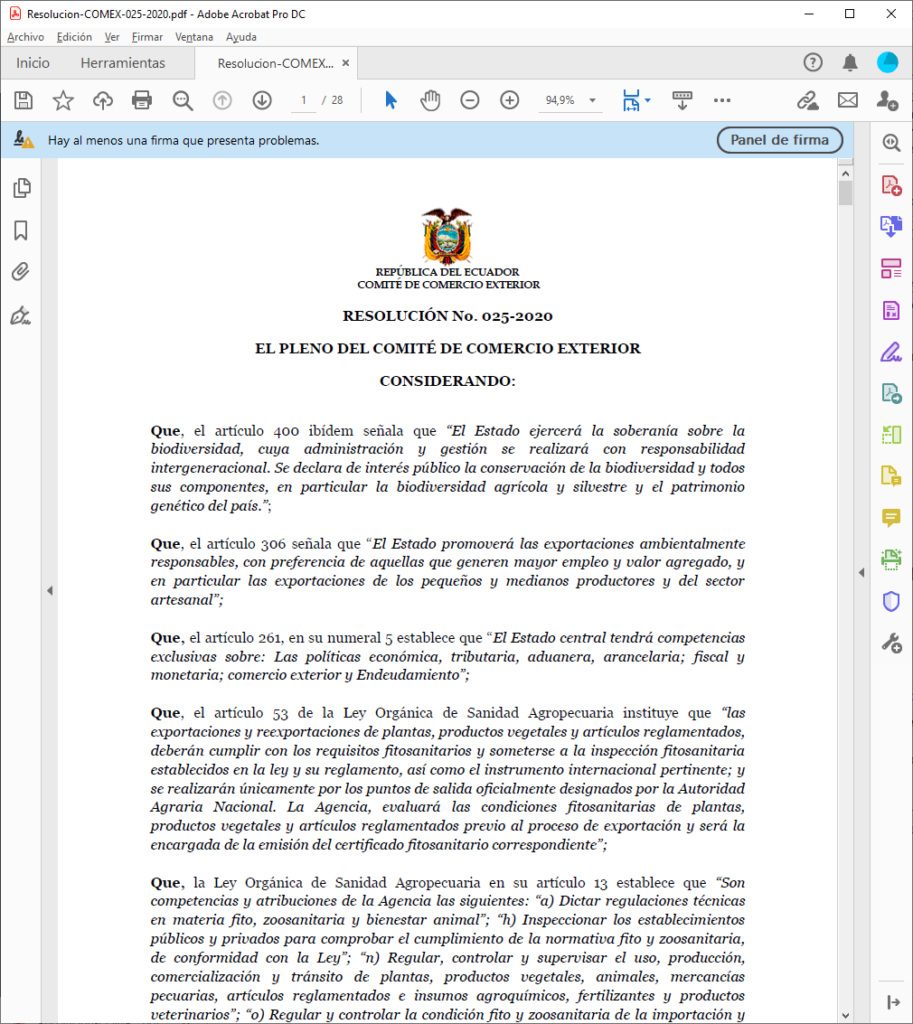Switch to the Herramientas tab

coord(123,63)
